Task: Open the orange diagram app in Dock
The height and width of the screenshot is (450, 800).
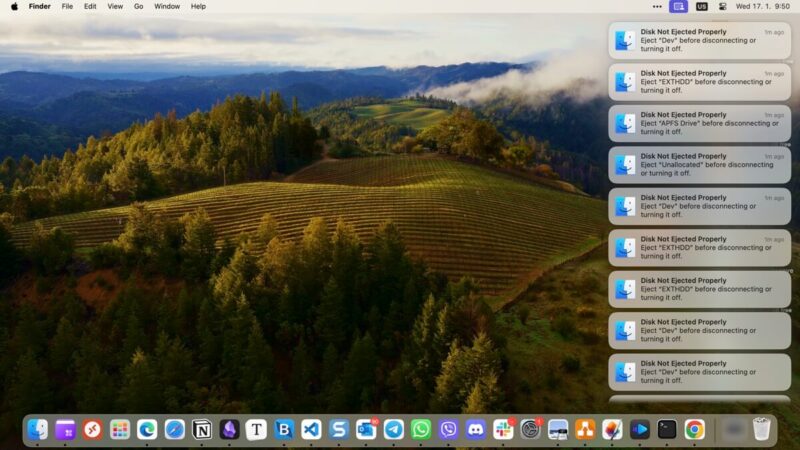Action: tap(585, 430)
